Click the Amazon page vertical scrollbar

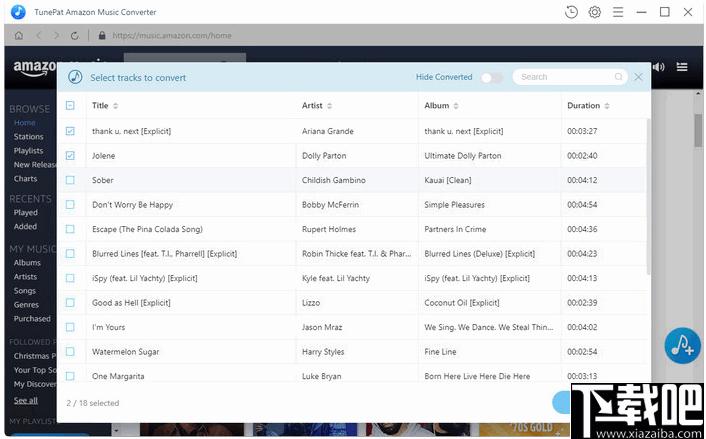[698, 130]
